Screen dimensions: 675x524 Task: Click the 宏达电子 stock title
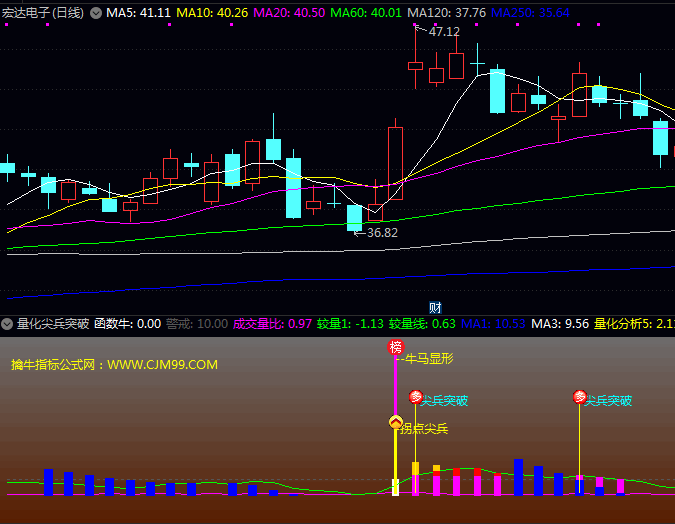(x=25, y=13)
